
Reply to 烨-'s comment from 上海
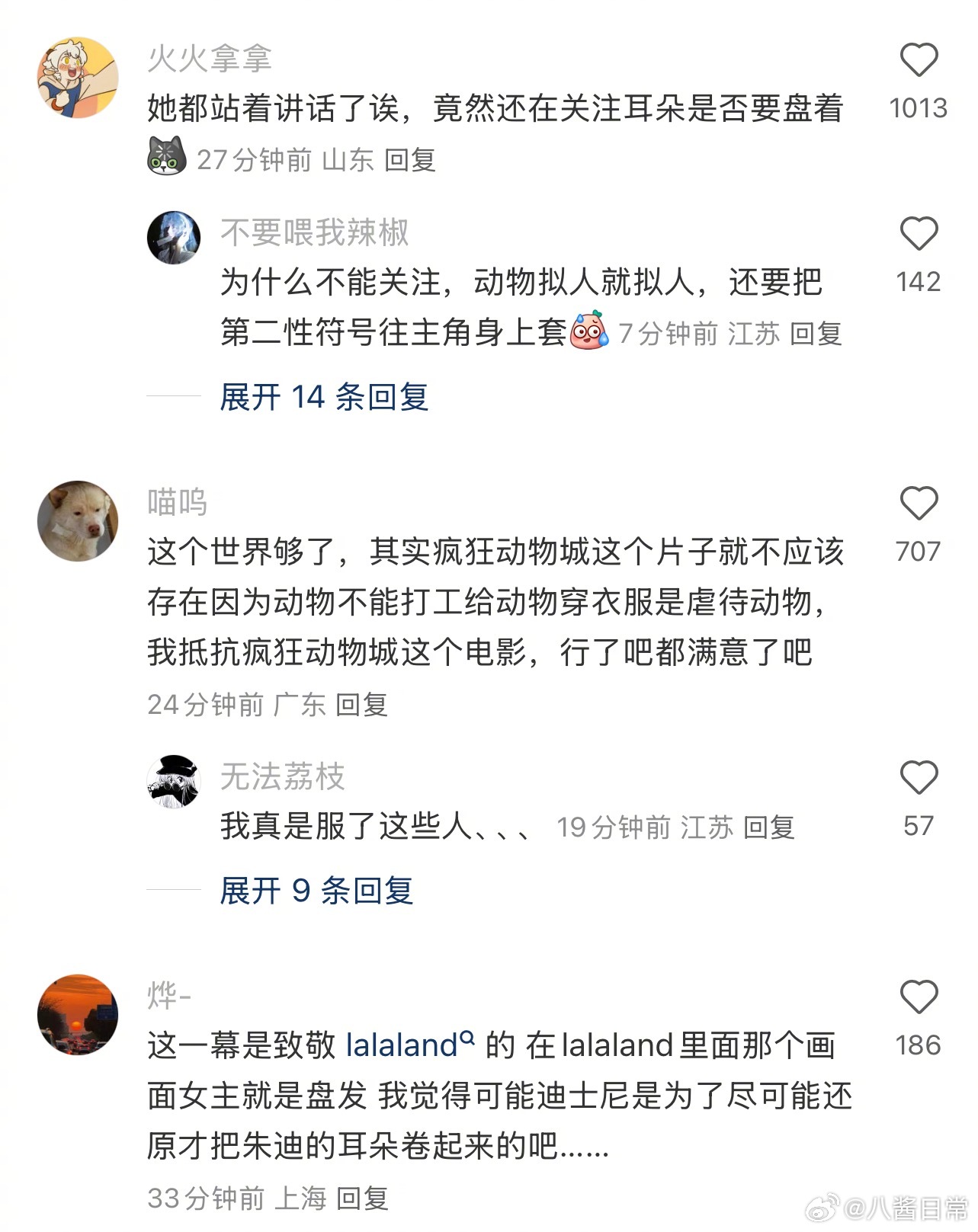(x=363, y=1198)
